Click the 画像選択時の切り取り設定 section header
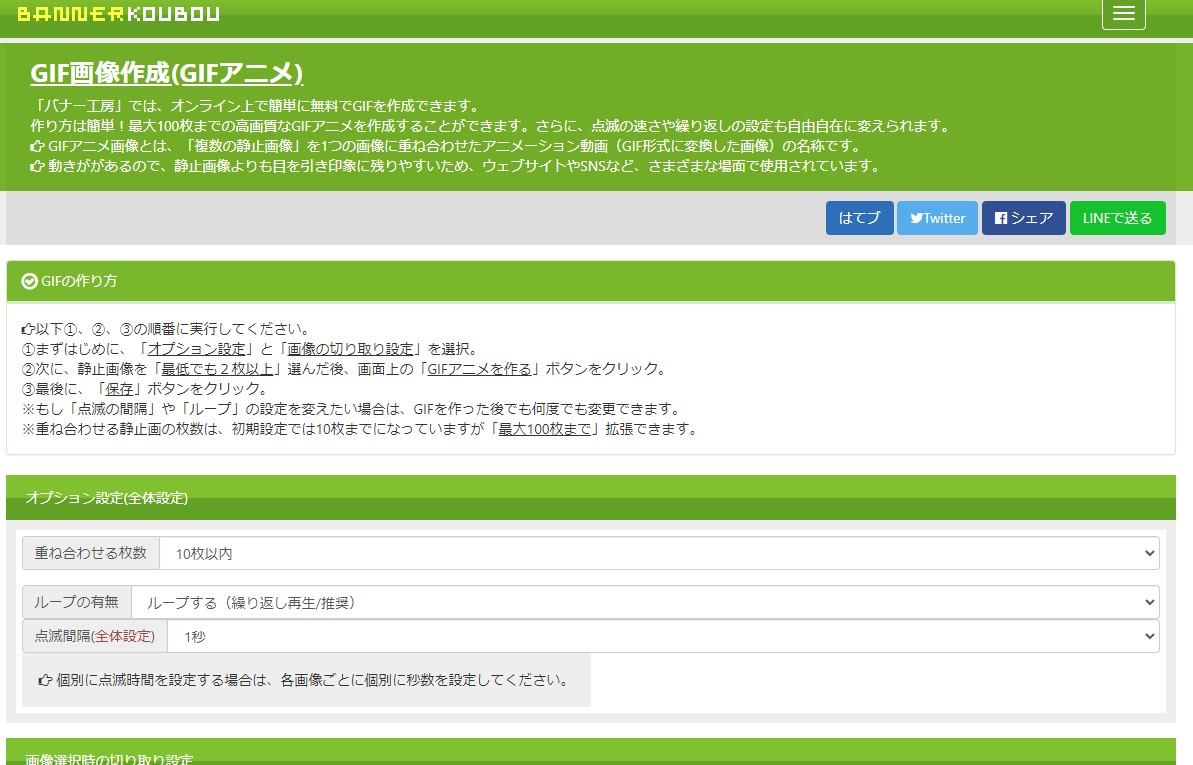The height and width of the screenshot is (765, 1193). tap(109, 759)
